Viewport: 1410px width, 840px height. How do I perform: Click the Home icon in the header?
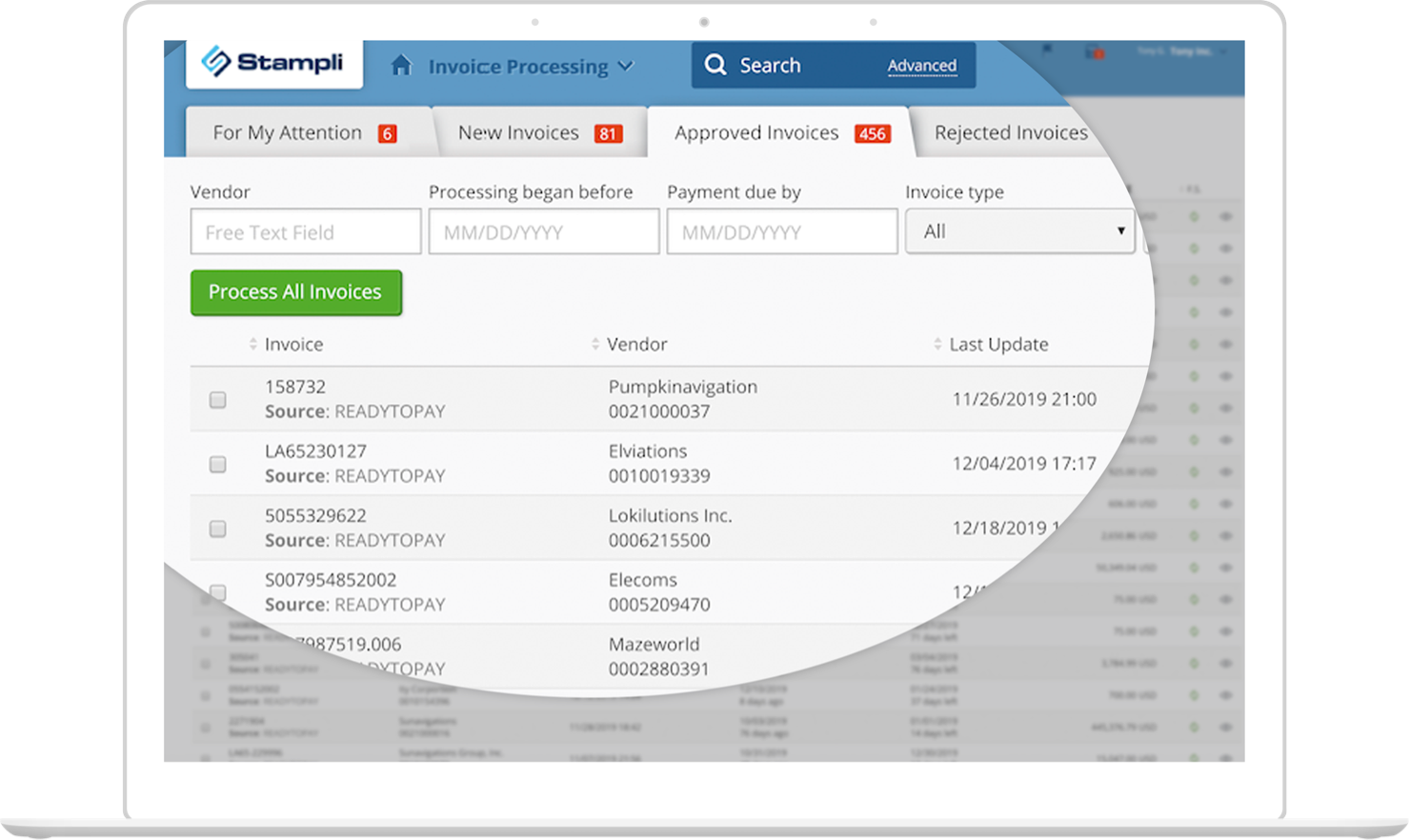pyautogui.click(x=401, y=66)
